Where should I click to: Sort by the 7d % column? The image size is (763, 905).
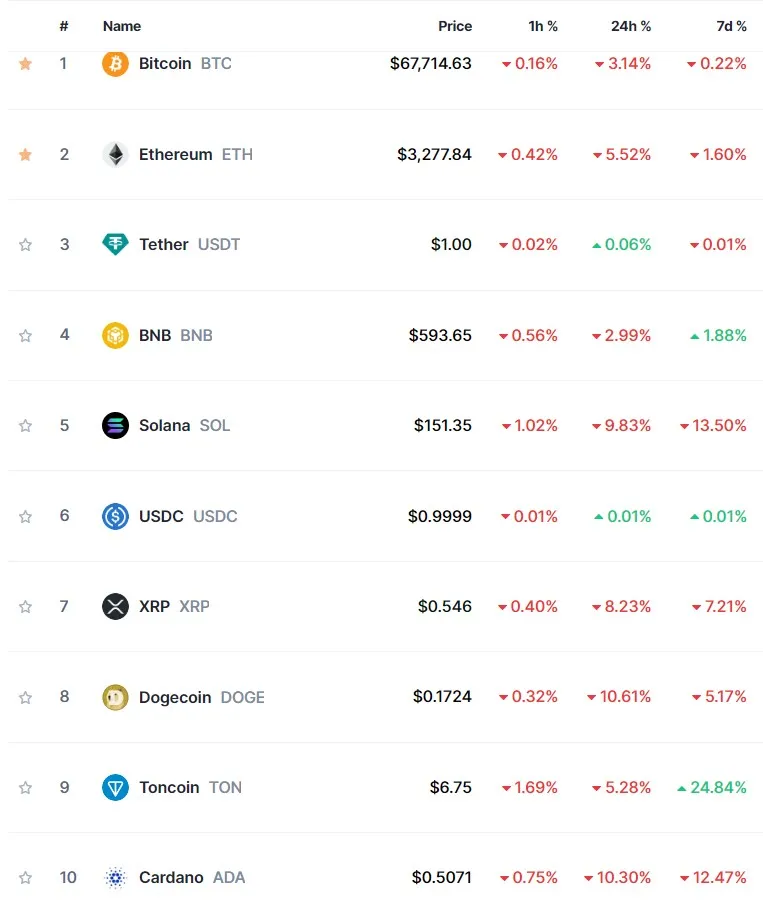pos(731,26)
